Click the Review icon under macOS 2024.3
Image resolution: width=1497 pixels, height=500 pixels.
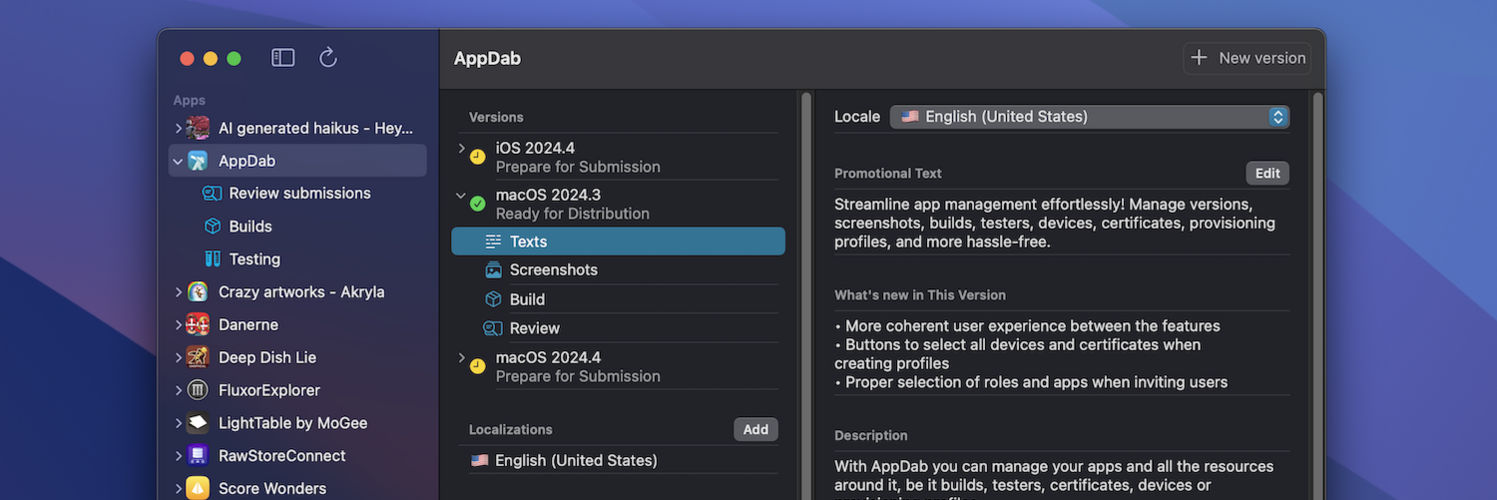coord(493,328)
